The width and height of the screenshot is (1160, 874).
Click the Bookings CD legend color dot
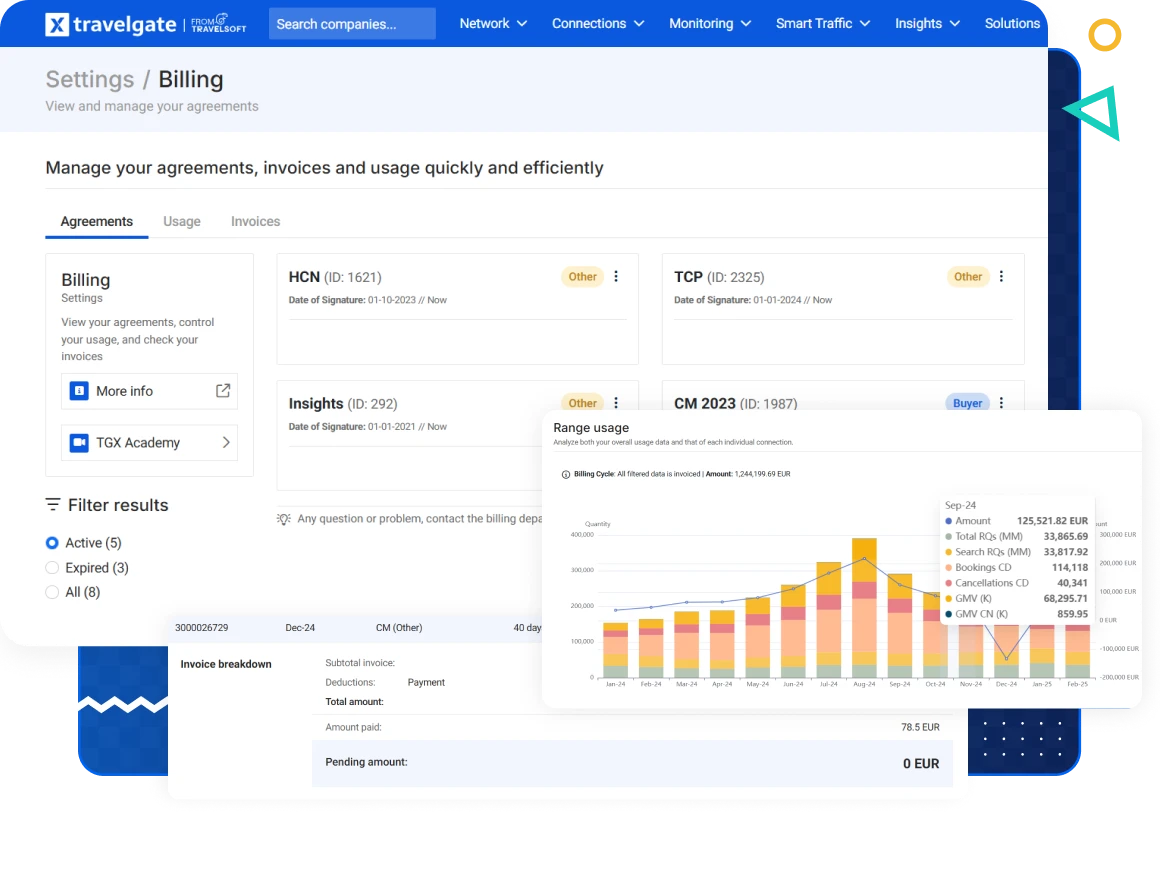[x=948, y=568]
